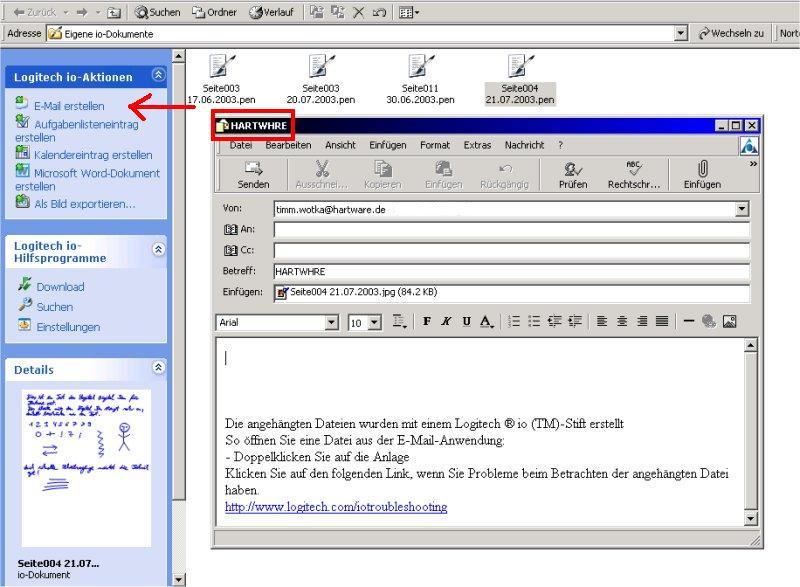Open the font size 10 dropdown
This screenshot has width=800, height=587.
pos(375,322)
